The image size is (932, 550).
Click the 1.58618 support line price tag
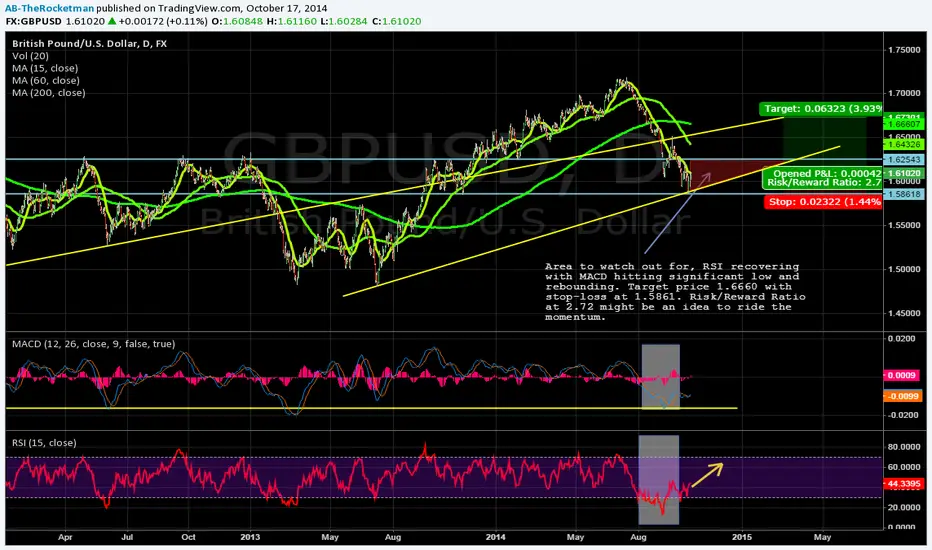pyautogui.click(x=904, y=194)
